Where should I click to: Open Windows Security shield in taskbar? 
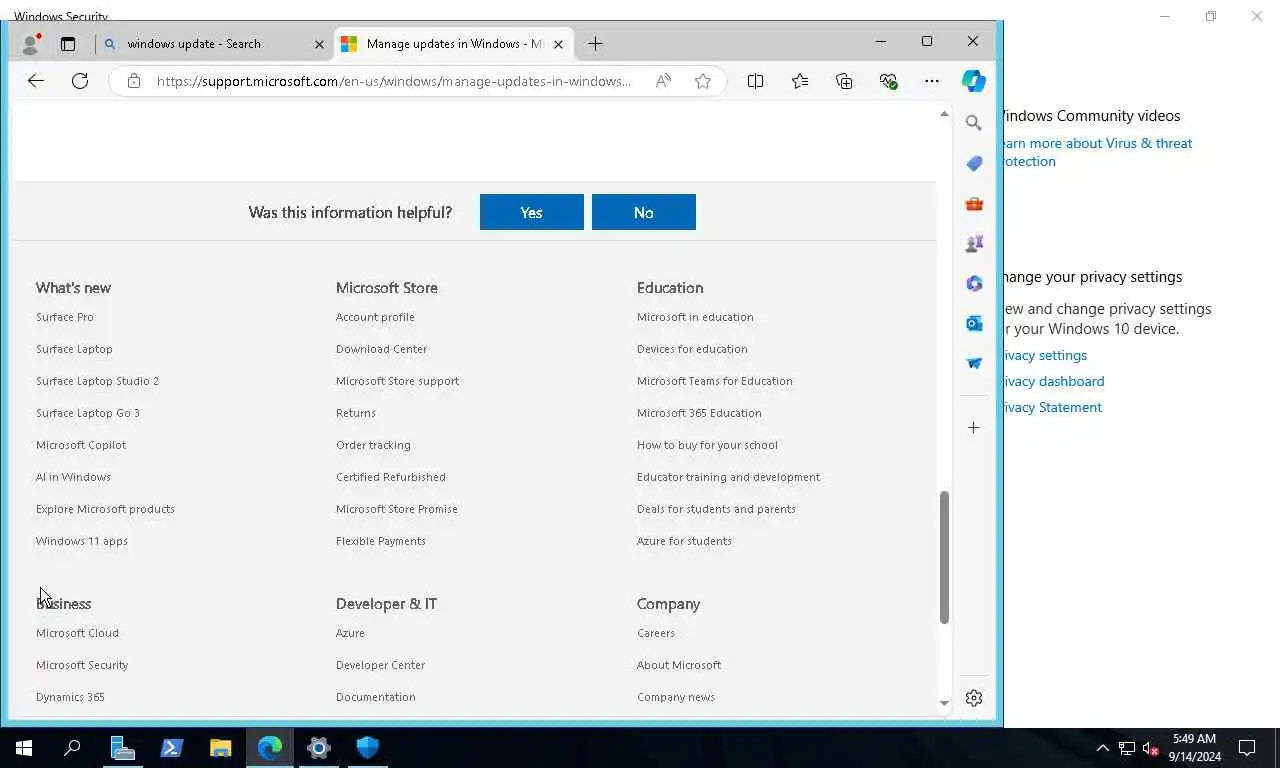point(368,748)
